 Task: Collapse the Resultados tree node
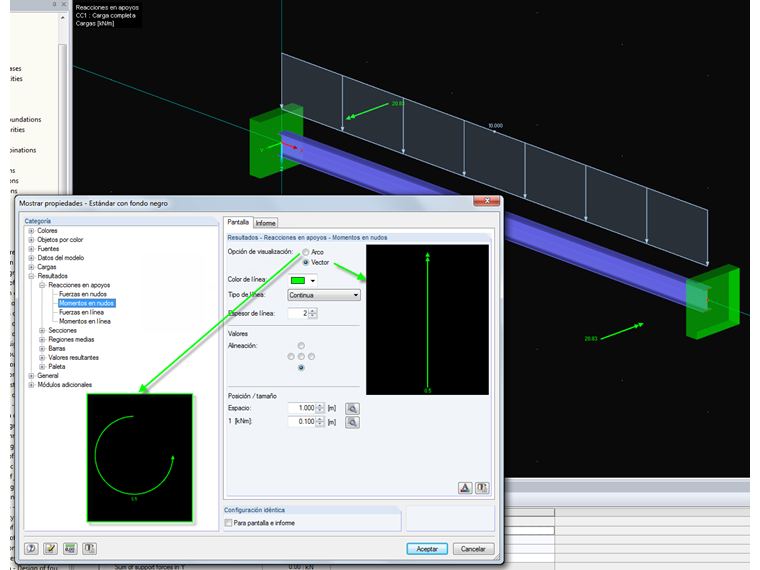(31, 276)
